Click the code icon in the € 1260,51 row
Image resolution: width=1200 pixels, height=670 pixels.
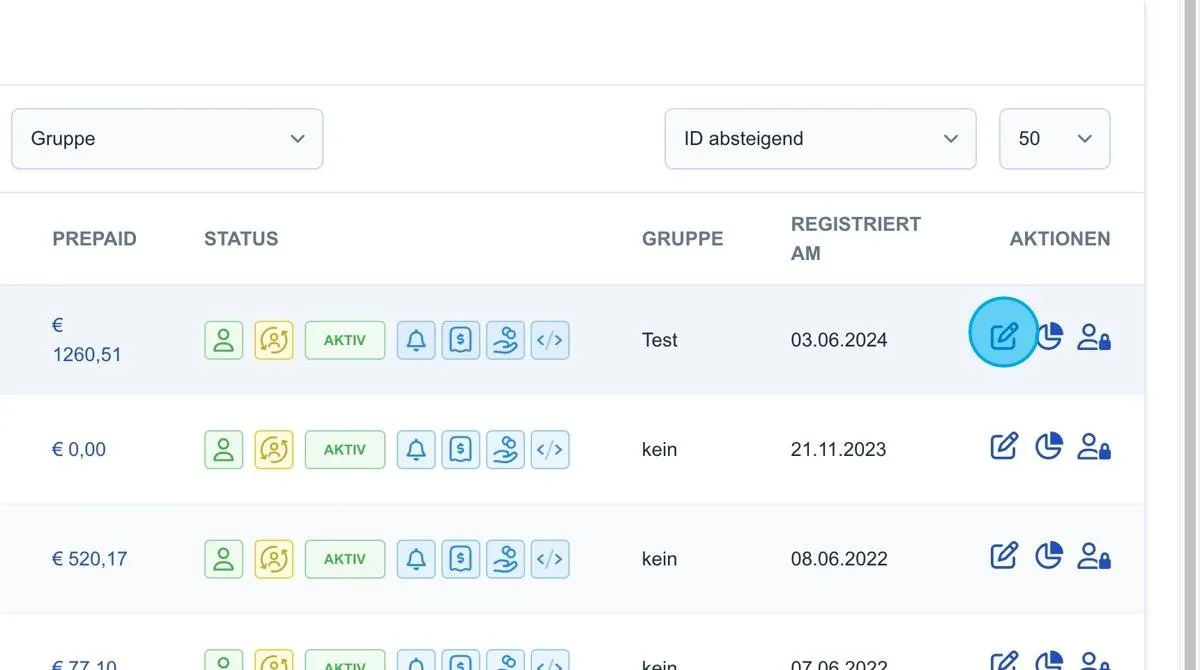point(550,340)
